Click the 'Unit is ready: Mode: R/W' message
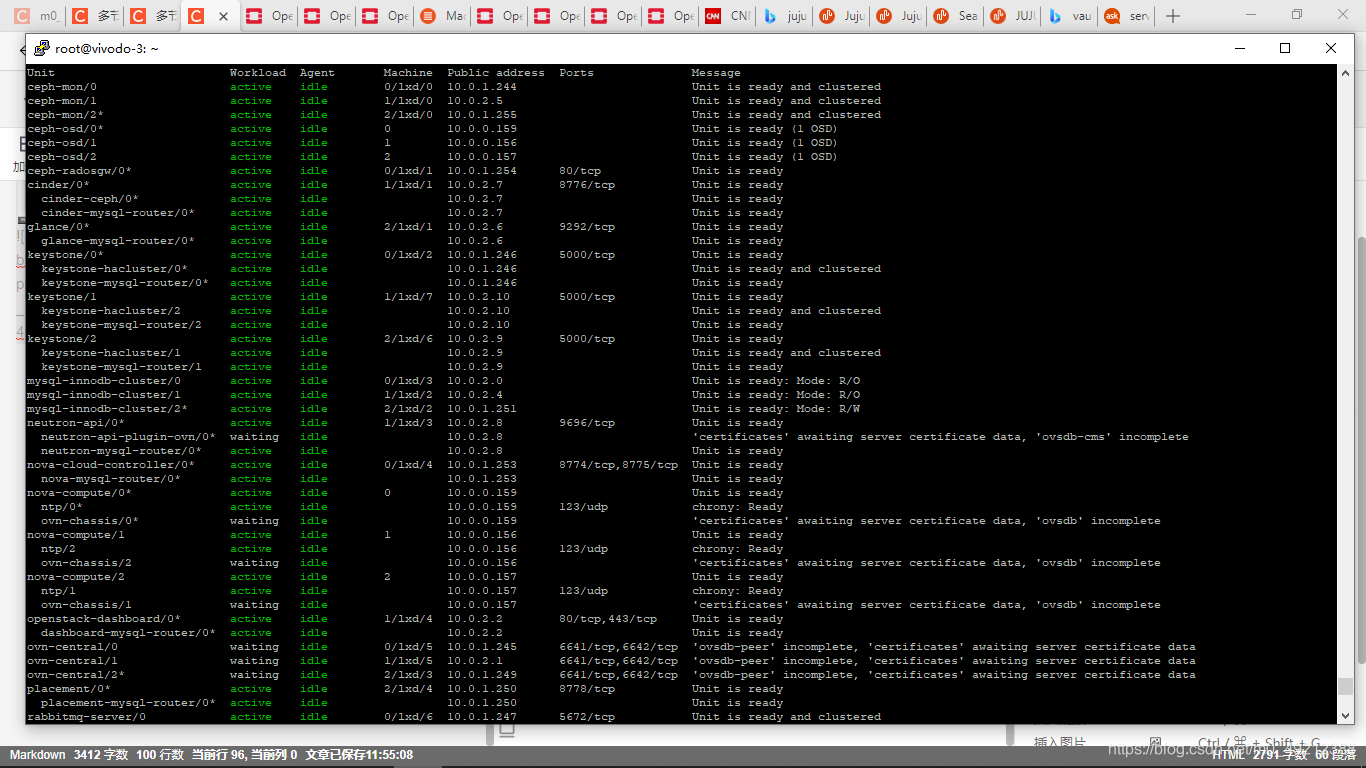This screenshot has width=1366, height=768. [776, 409]
